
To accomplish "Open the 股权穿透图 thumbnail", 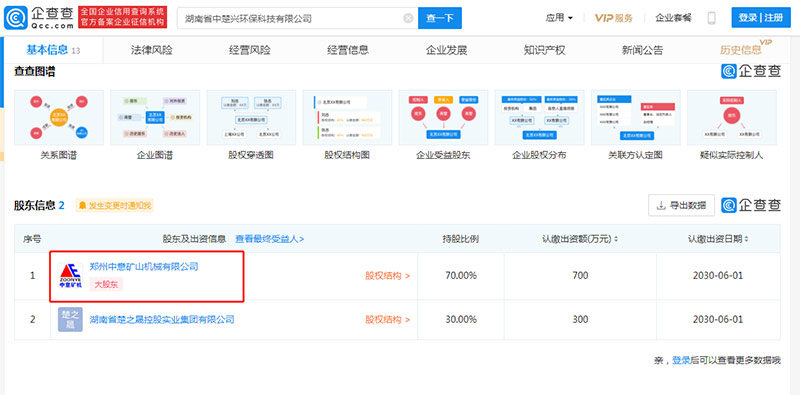I will pos(251,118).
